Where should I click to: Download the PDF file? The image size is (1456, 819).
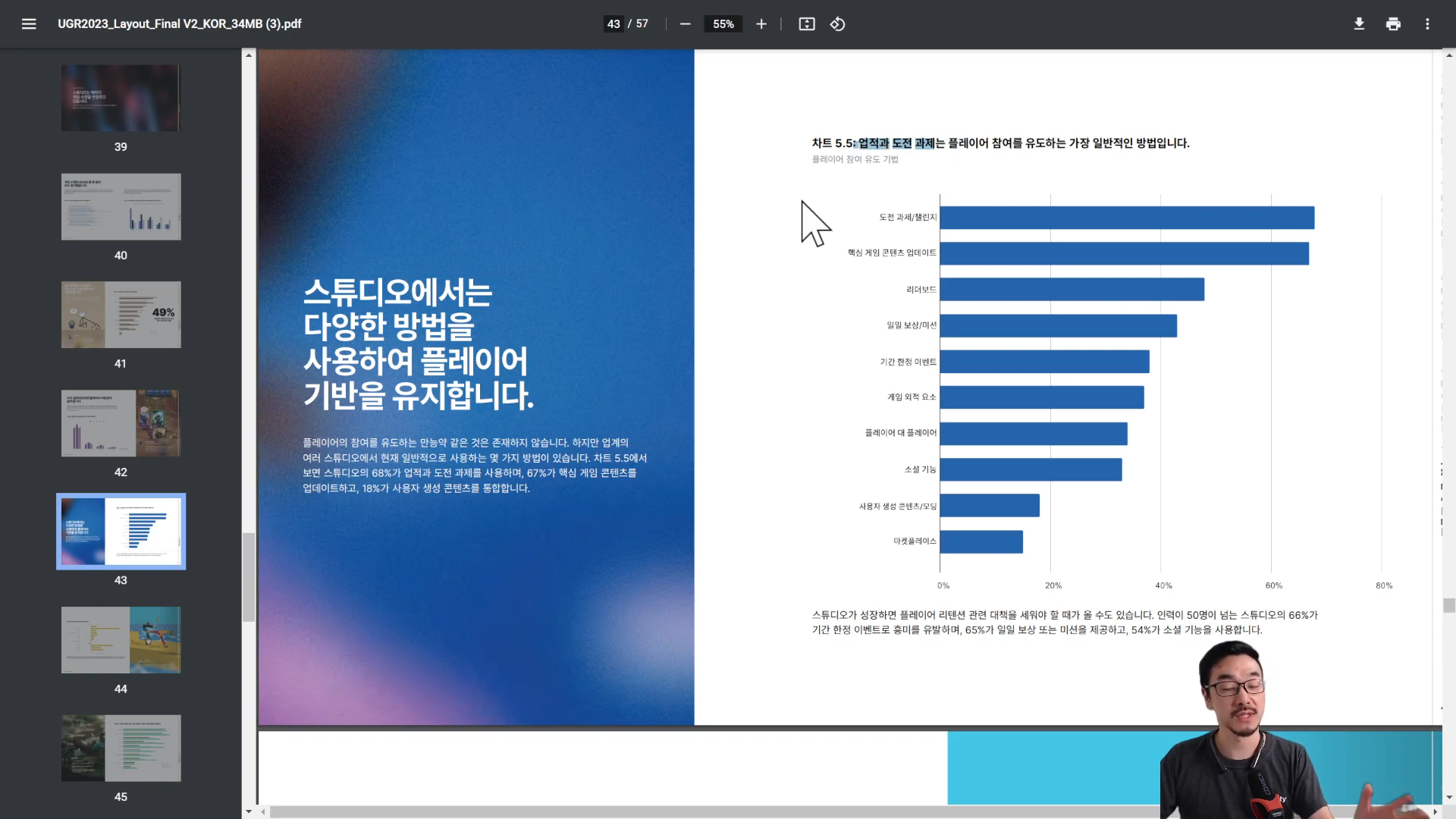coord(1359,24)
